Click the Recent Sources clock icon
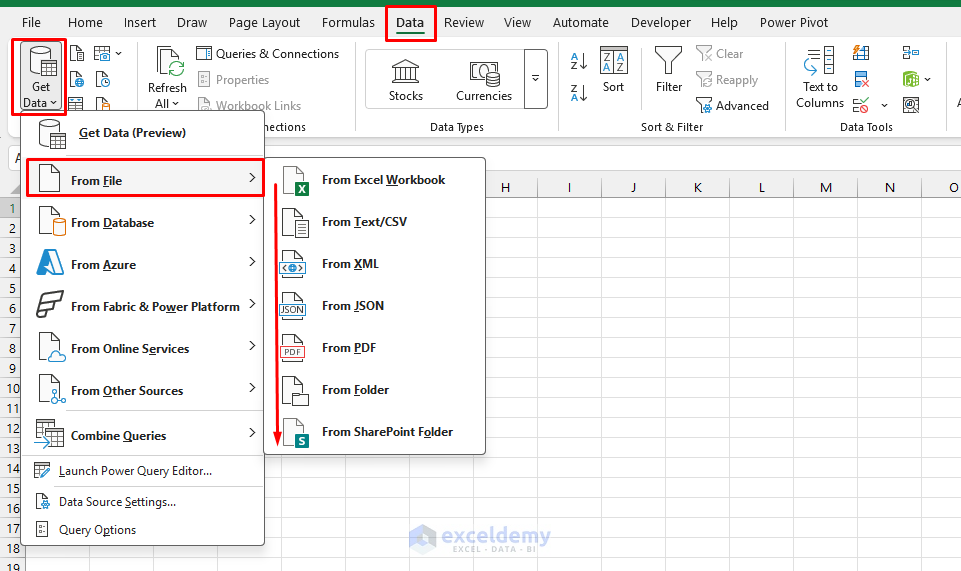 [102, 80]
